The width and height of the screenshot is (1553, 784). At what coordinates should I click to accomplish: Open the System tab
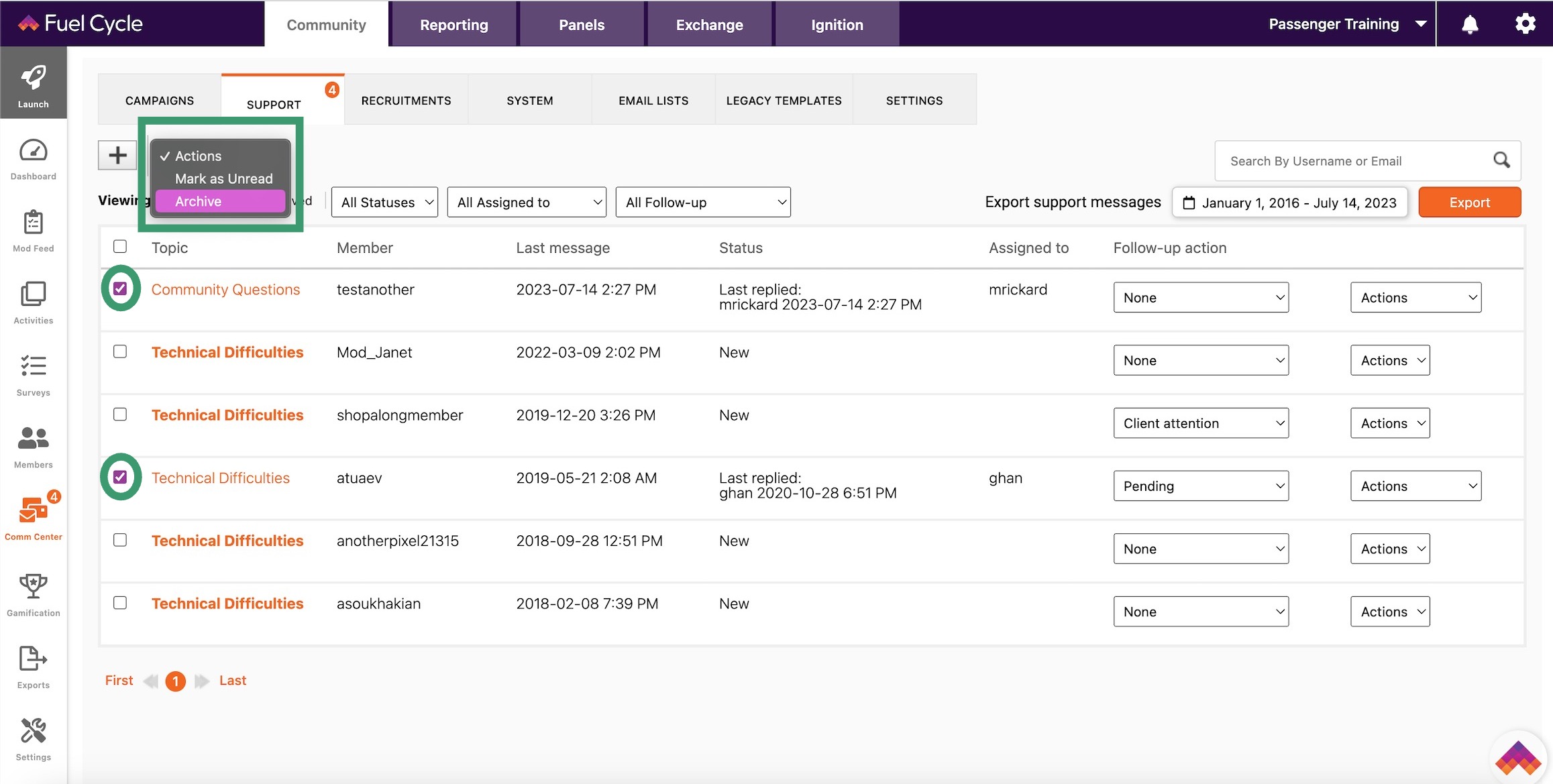[530, 100]
